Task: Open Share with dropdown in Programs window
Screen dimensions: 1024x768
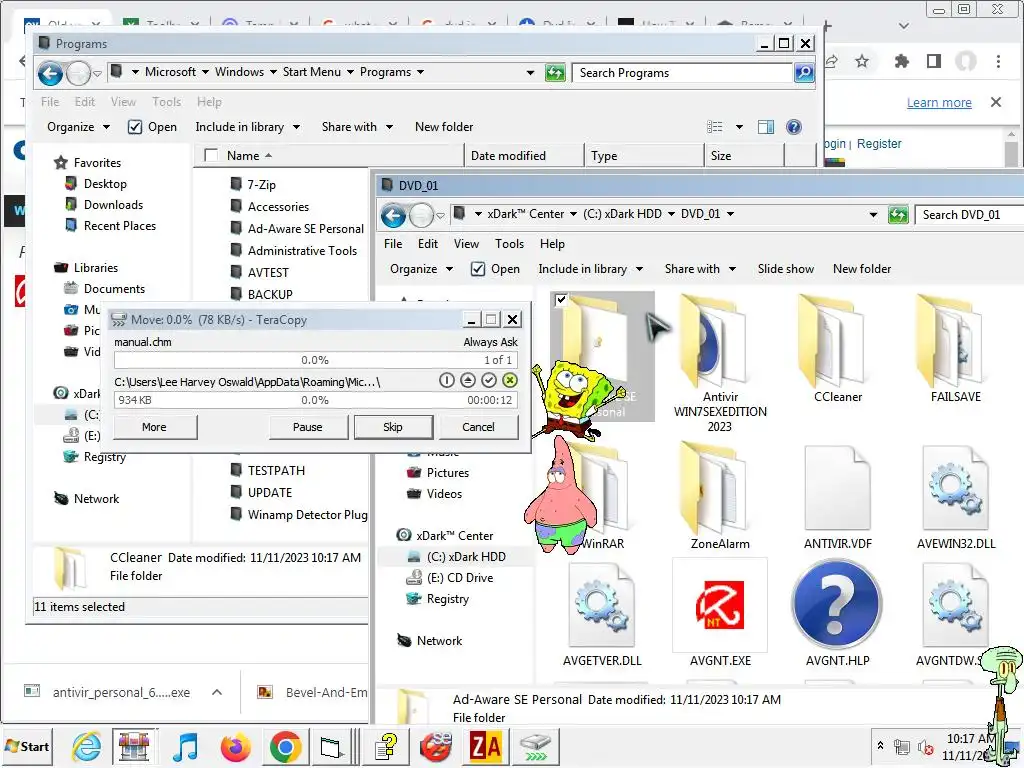Action: (357, 127)
